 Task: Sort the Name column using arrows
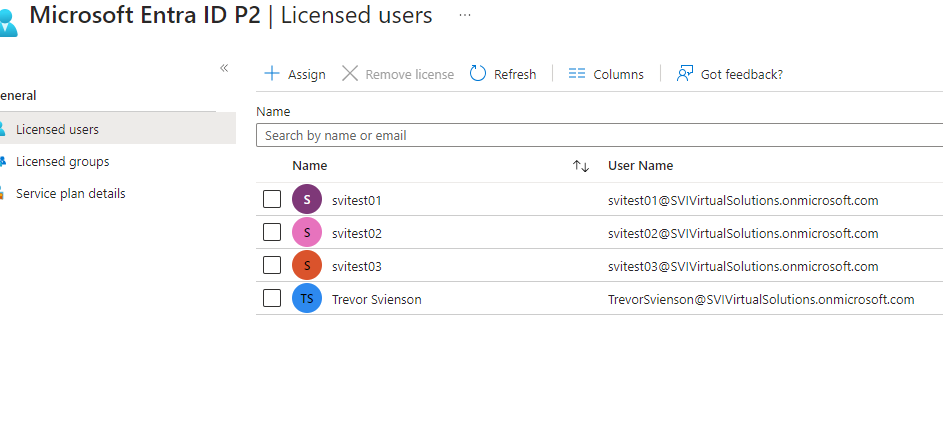(x=580, y=166)
